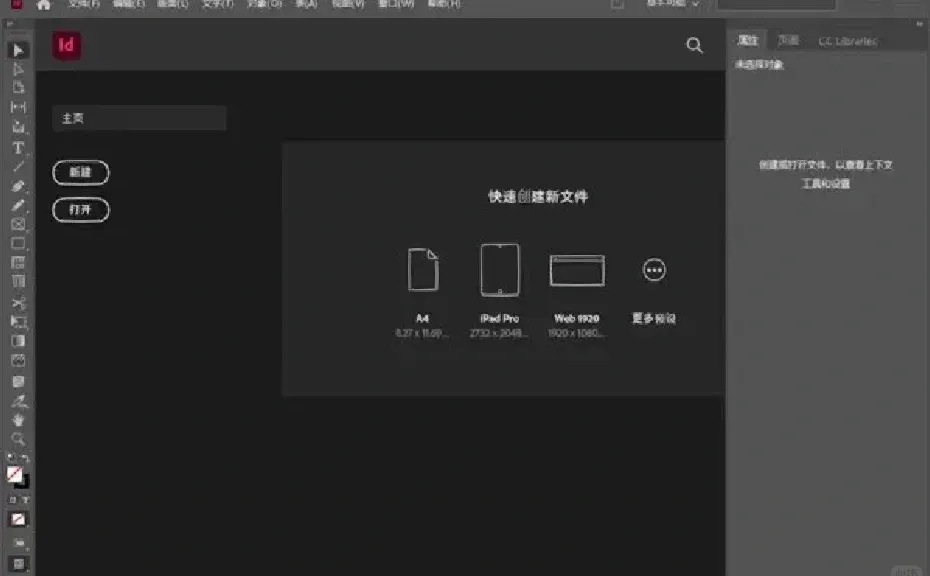Open the 文件 menu
This screenshot has width=930, height=576.
[x=85, y=4]
